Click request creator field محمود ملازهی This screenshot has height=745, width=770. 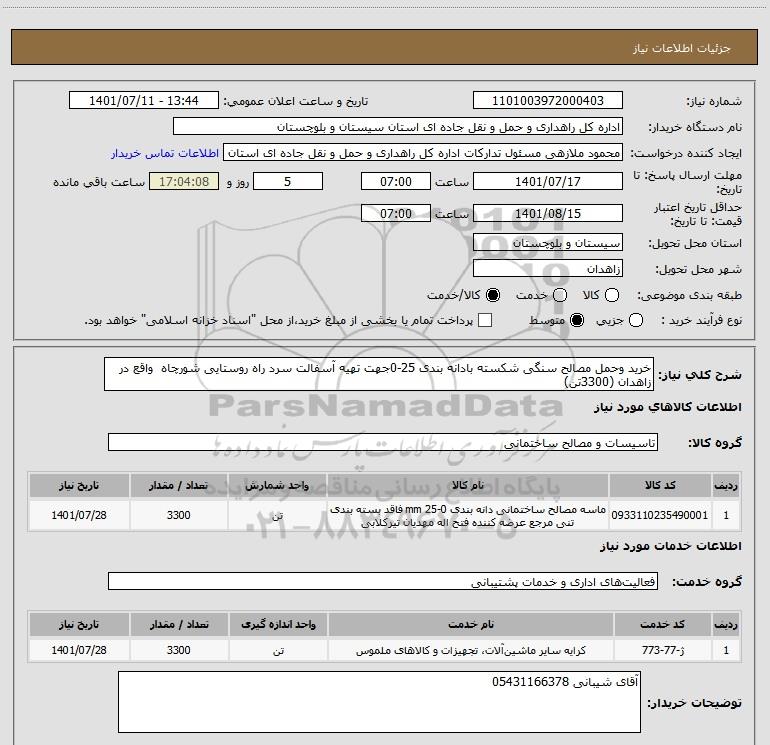coord(423,153)
